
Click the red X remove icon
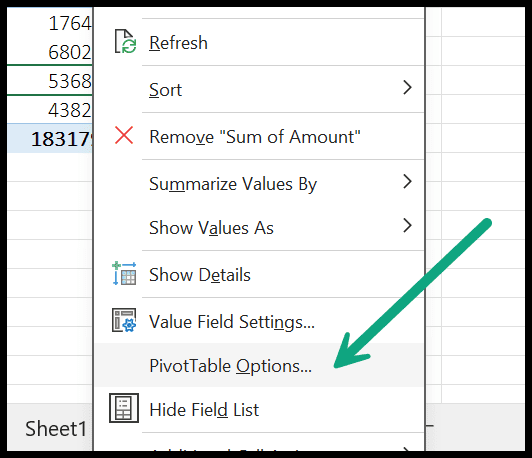pyautogui.click(x=124, y=135)
